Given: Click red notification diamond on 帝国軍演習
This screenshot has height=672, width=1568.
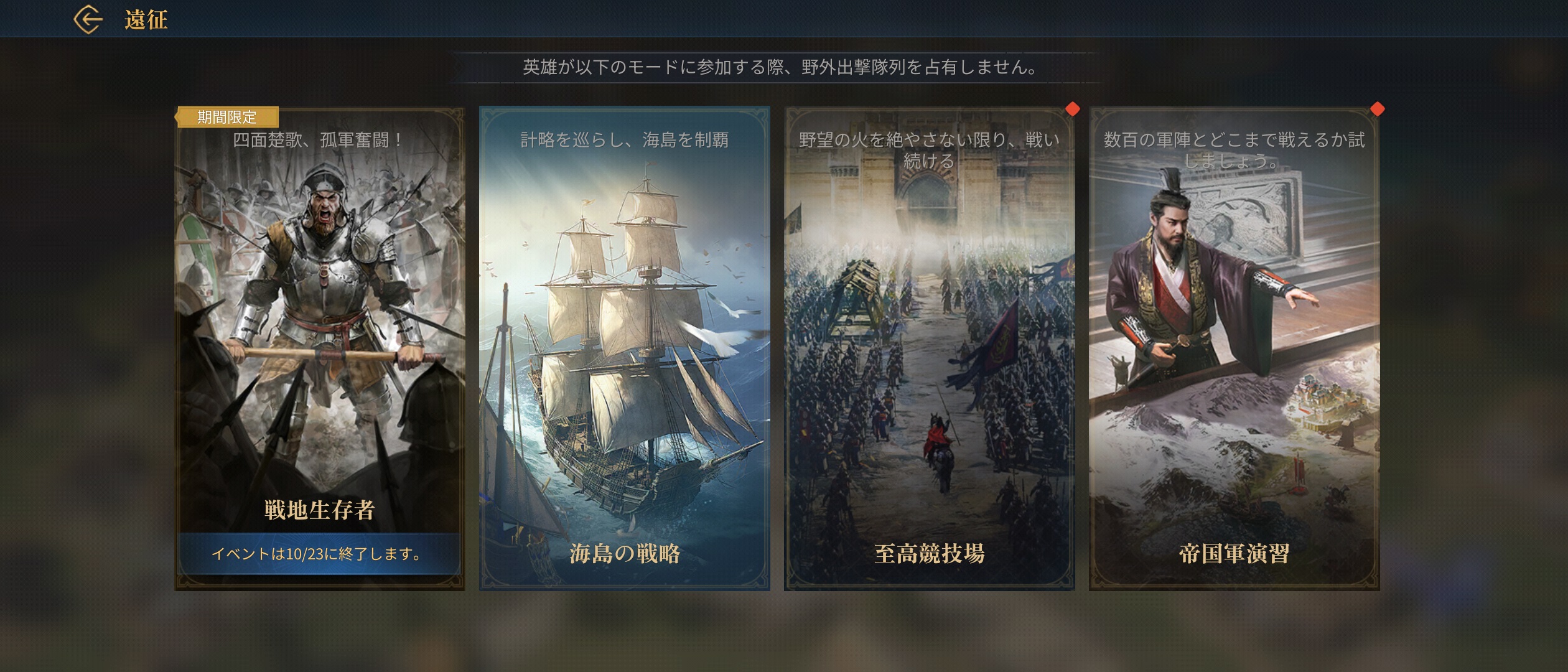Looking at the screenshot, I should 1378,109.
